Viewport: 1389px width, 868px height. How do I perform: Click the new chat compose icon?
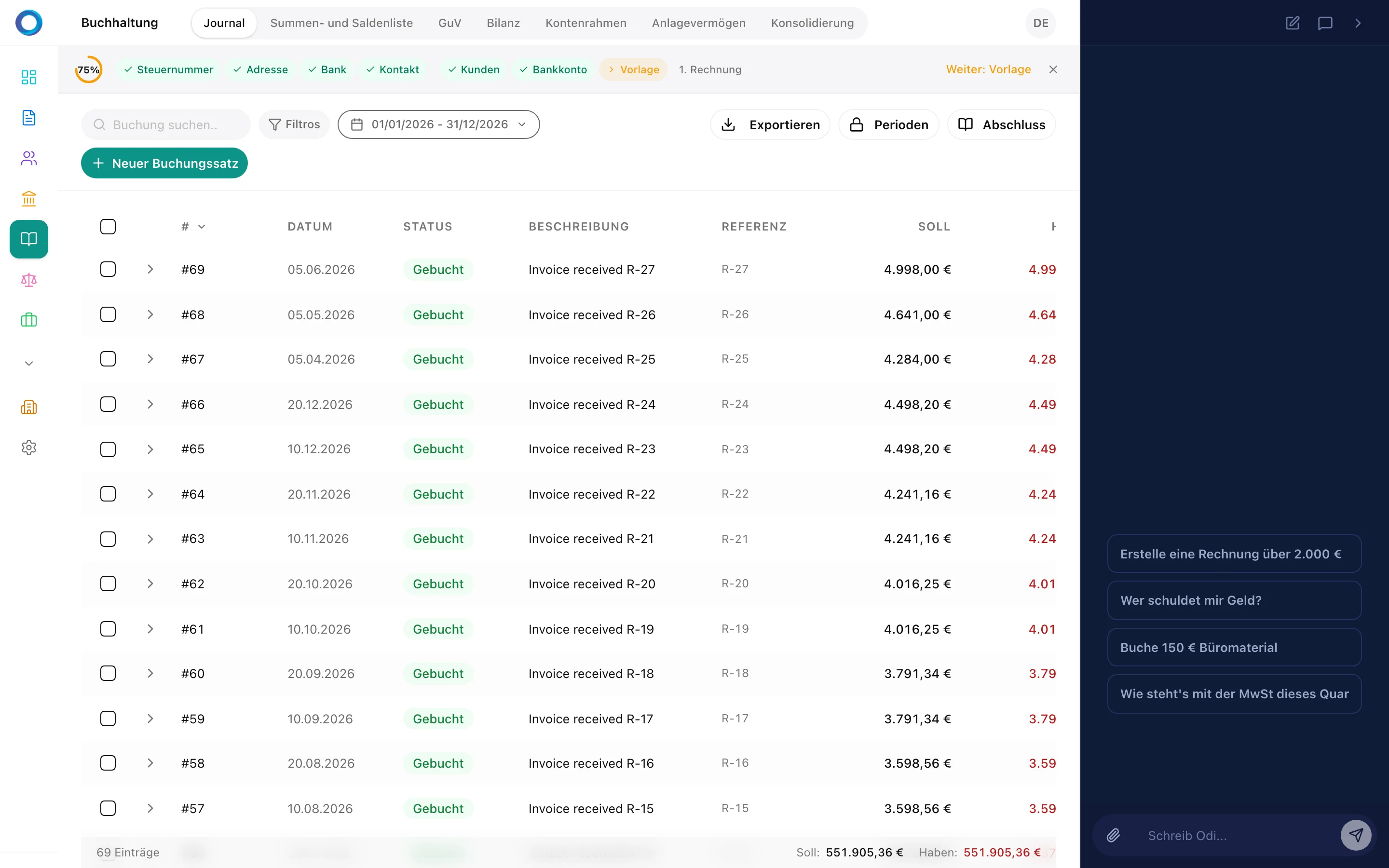1292,23
